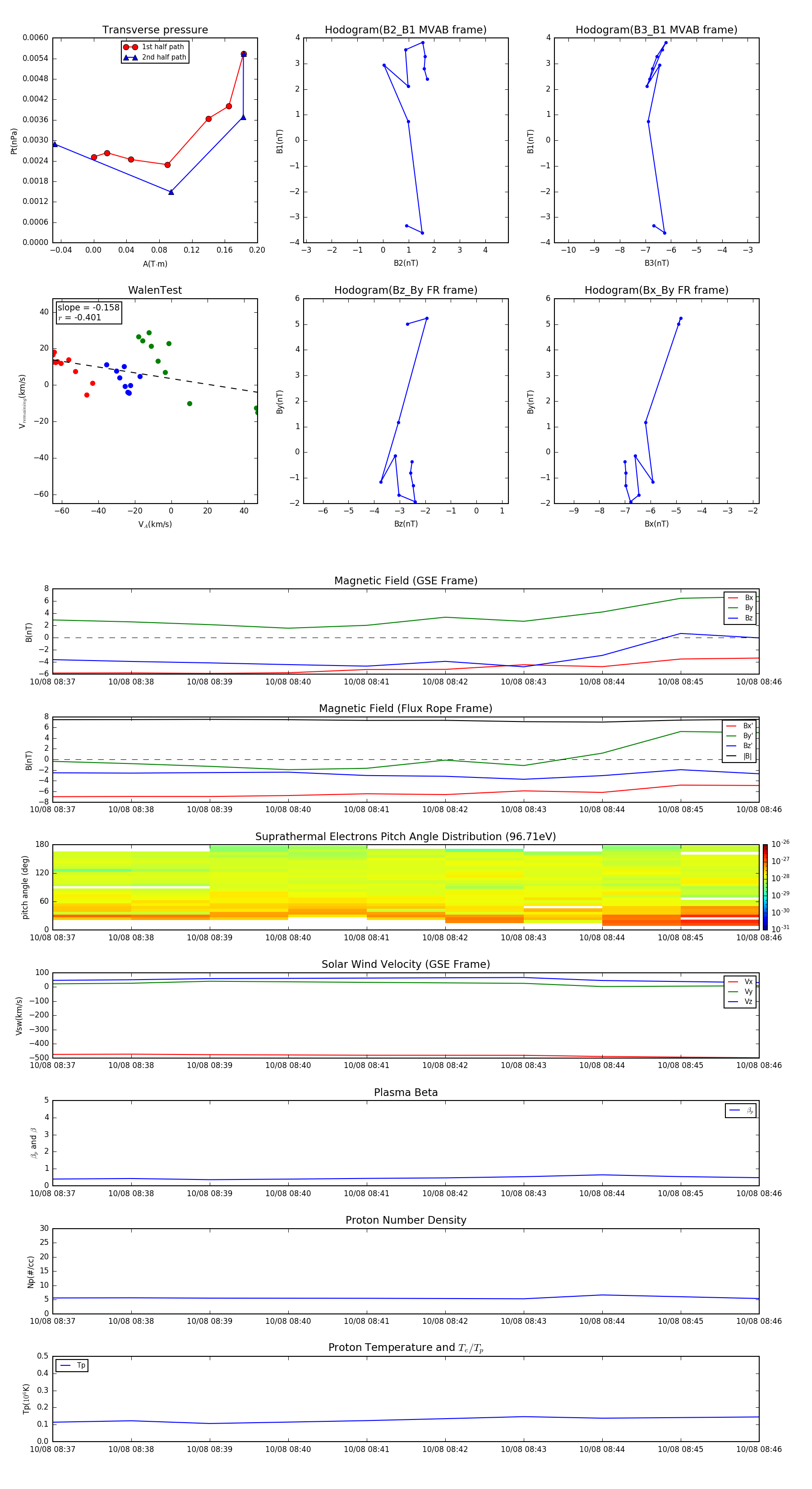Screen dimensions: 812x1489
Task: Click the "Proton Temperature and Te/Tp" title
Action: [x=406, y=1349]
